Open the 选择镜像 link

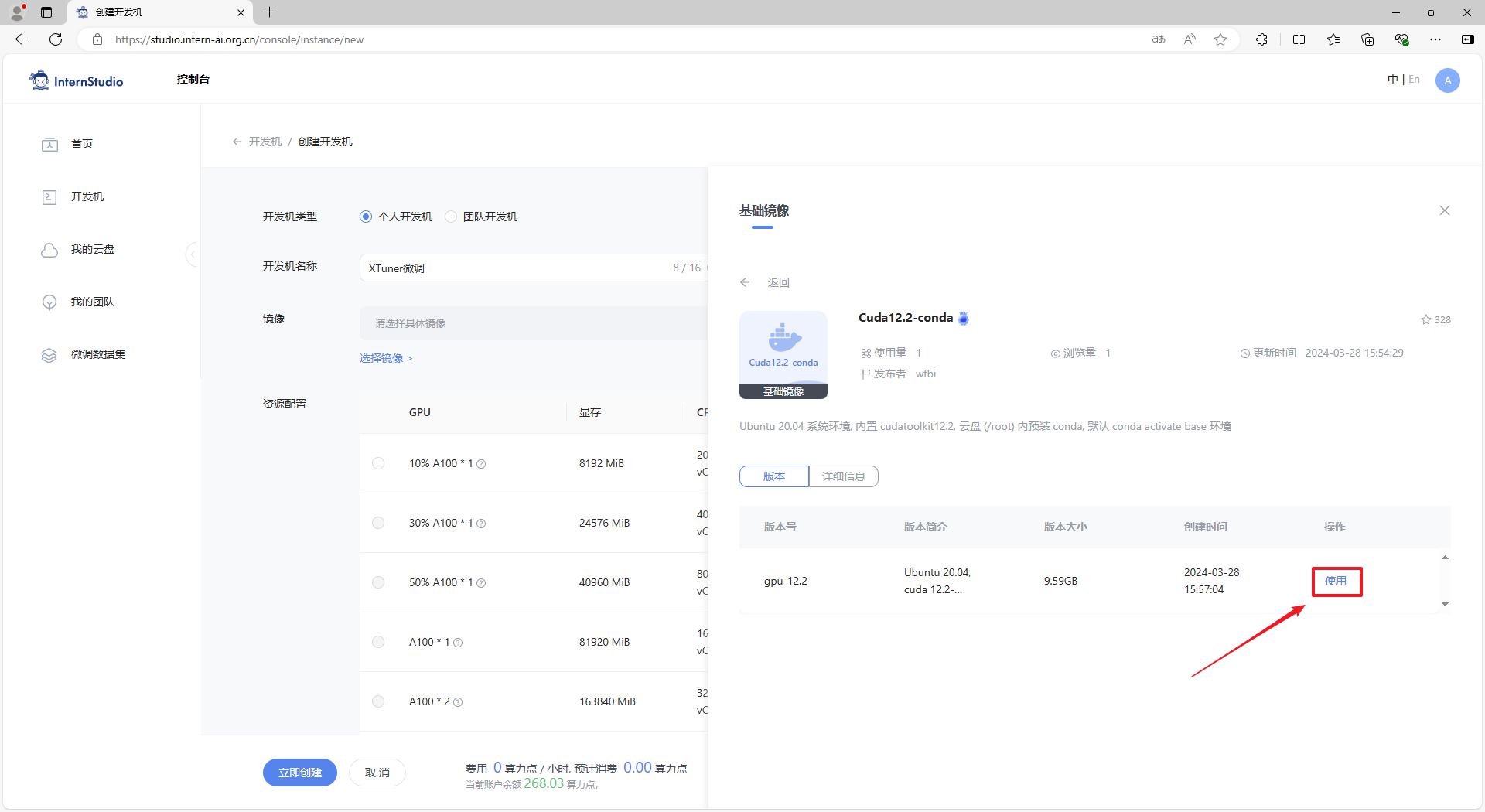point(386,358)
